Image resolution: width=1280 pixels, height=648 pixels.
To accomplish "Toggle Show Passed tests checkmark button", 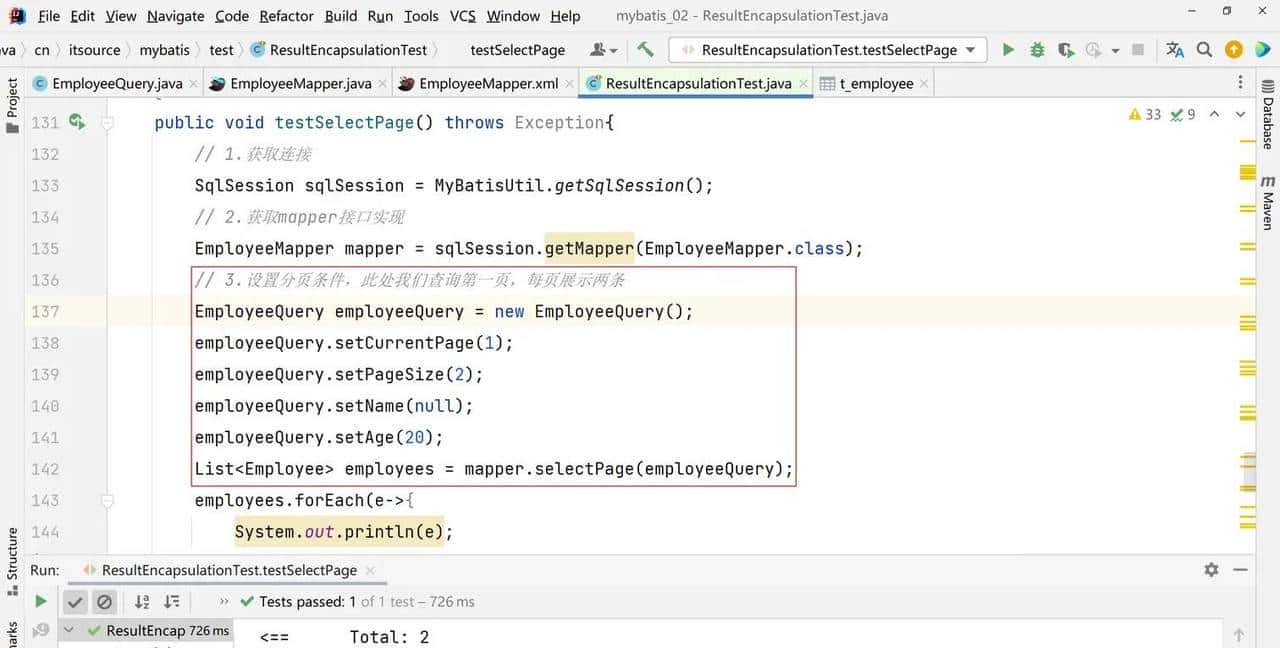I will point(75,602).
